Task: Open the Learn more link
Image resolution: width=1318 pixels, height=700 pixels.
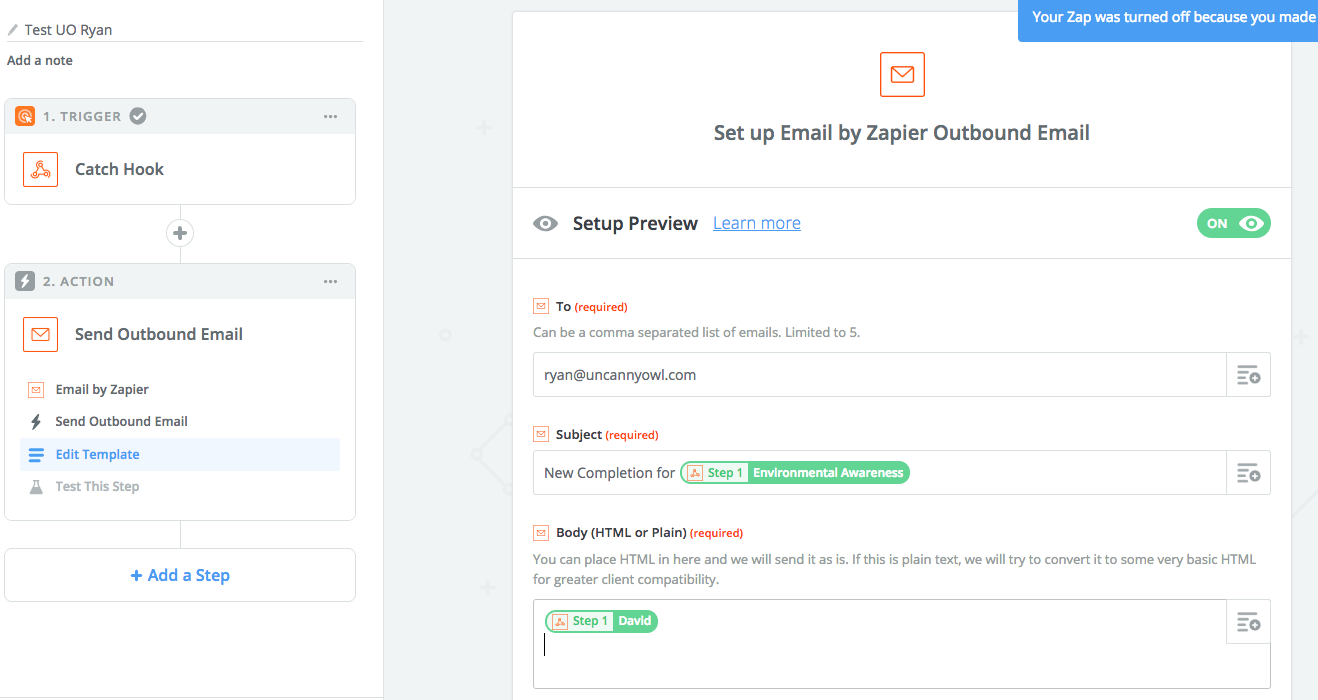Action: [x=757, y=223]
